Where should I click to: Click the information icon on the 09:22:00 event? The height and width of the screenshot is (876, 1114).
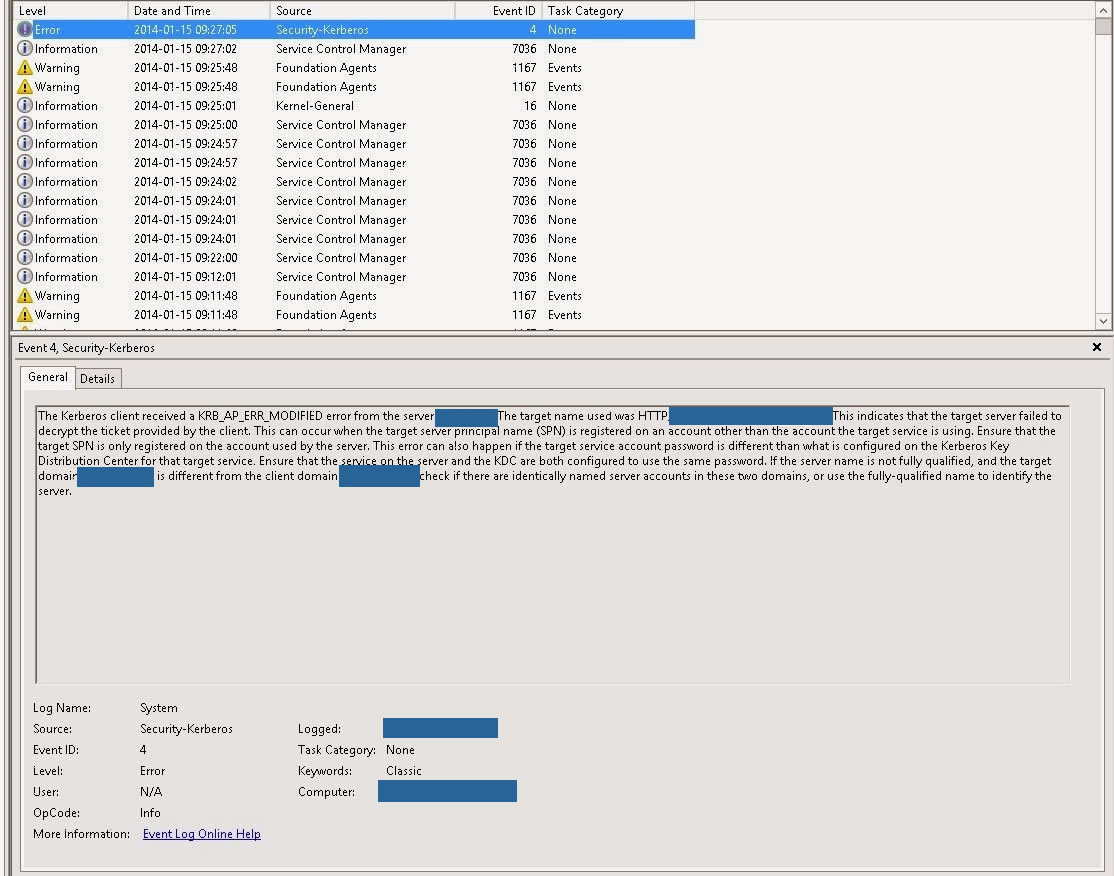[x=25, y=258]
